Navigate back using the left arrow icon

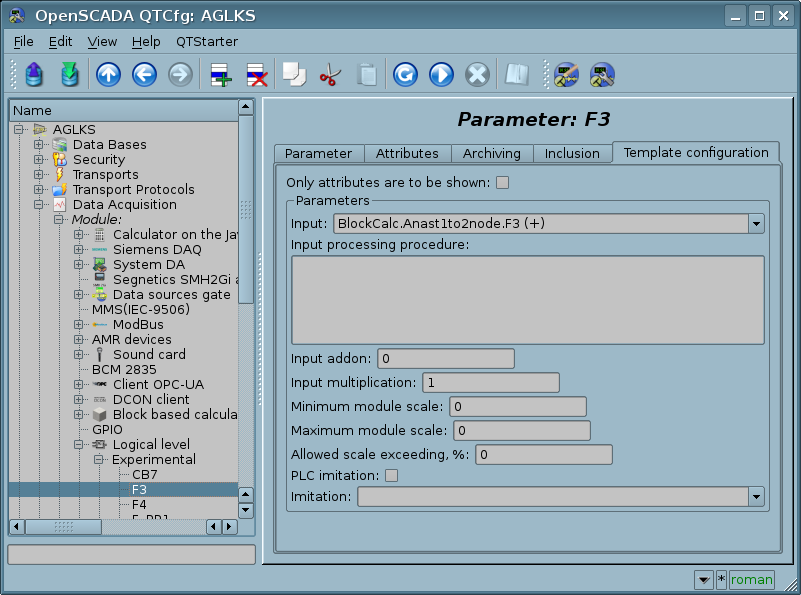(144, 75)
